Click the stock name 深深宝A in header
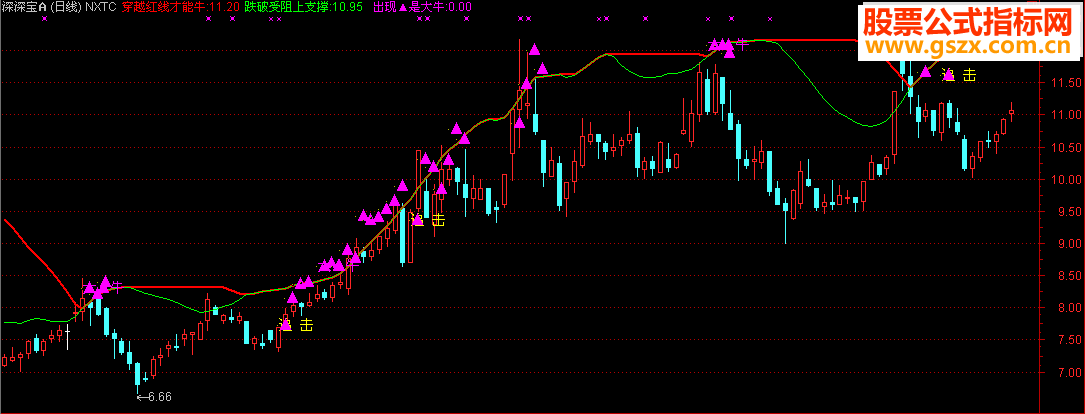 coord(24,7)
